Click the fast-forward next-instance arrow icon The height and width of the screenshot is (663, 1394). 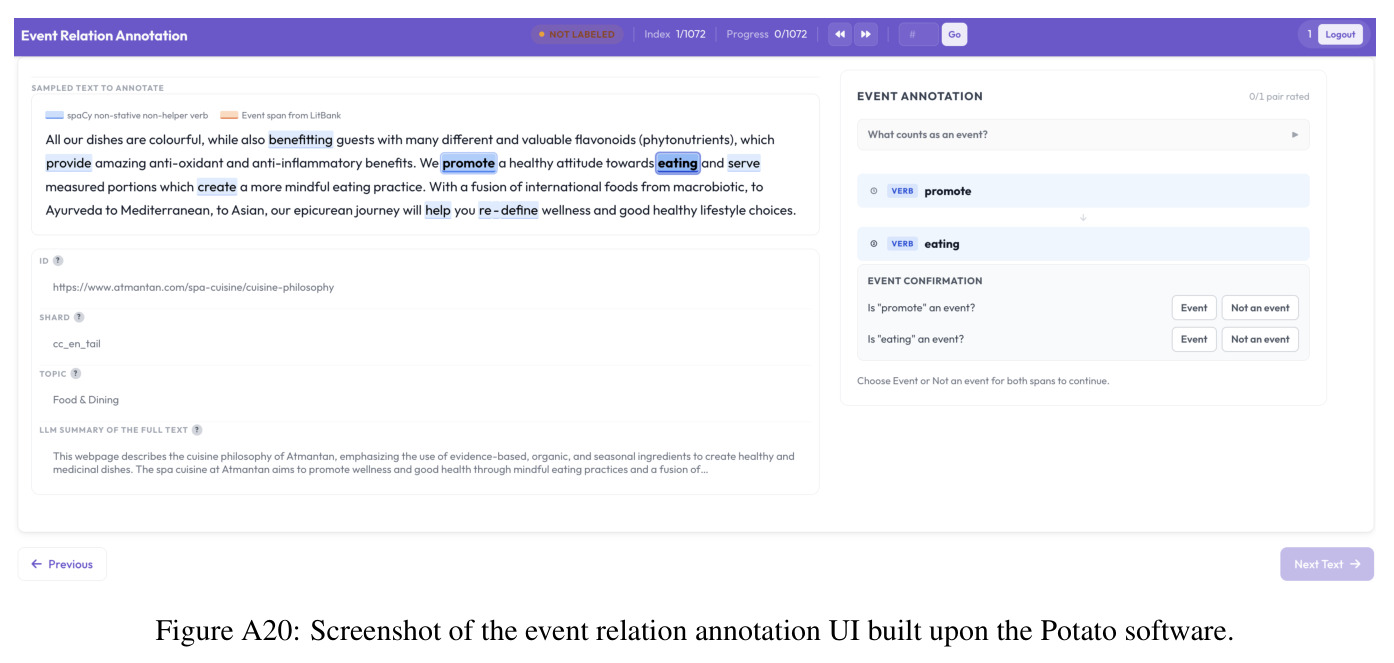click(866, 35)
